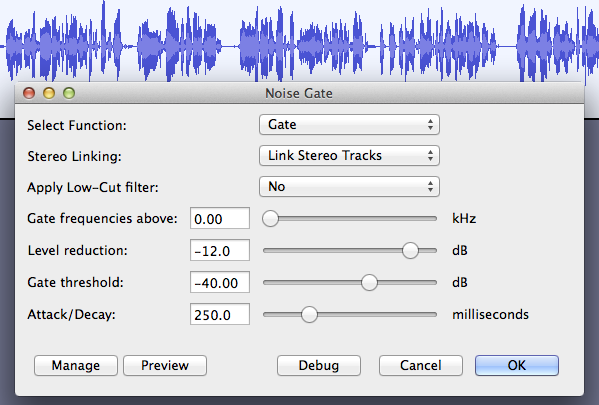Click the green zoom window button
This screenshot has width=599, height=405.
(x=69, y=93)
